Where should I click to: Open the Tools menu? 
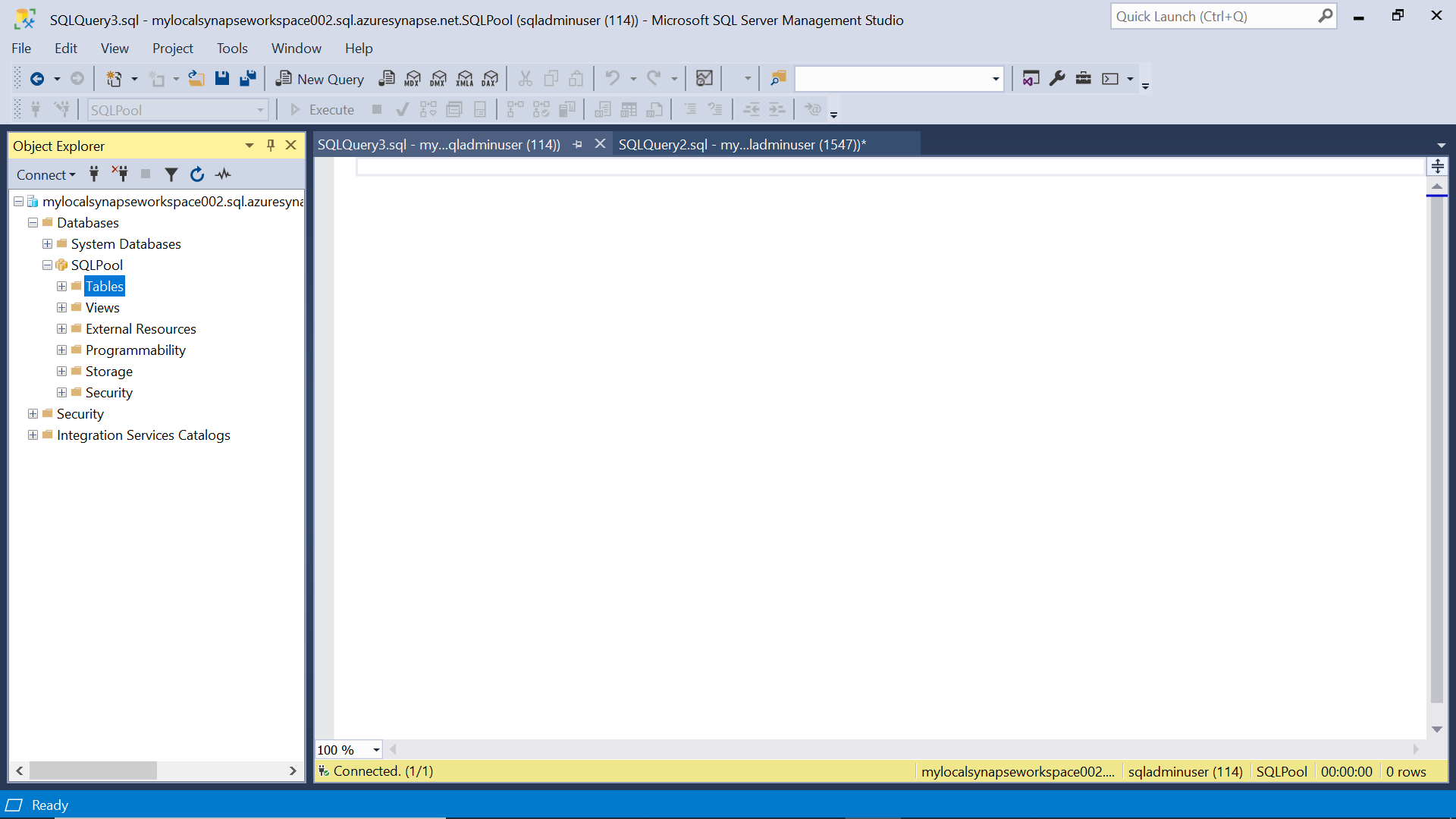[232, 49]
